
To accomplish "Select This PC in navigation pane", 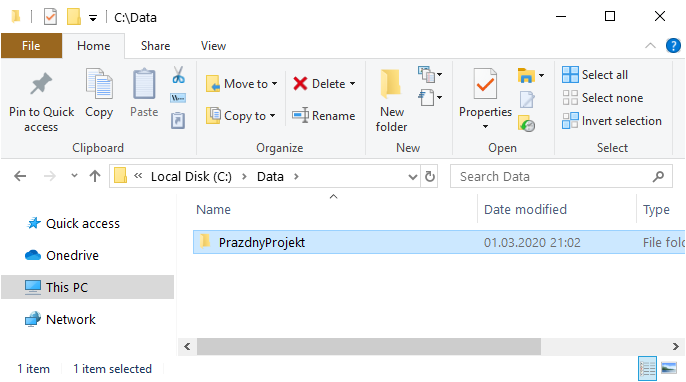I will pyautogui.click(x=88, y=287).
